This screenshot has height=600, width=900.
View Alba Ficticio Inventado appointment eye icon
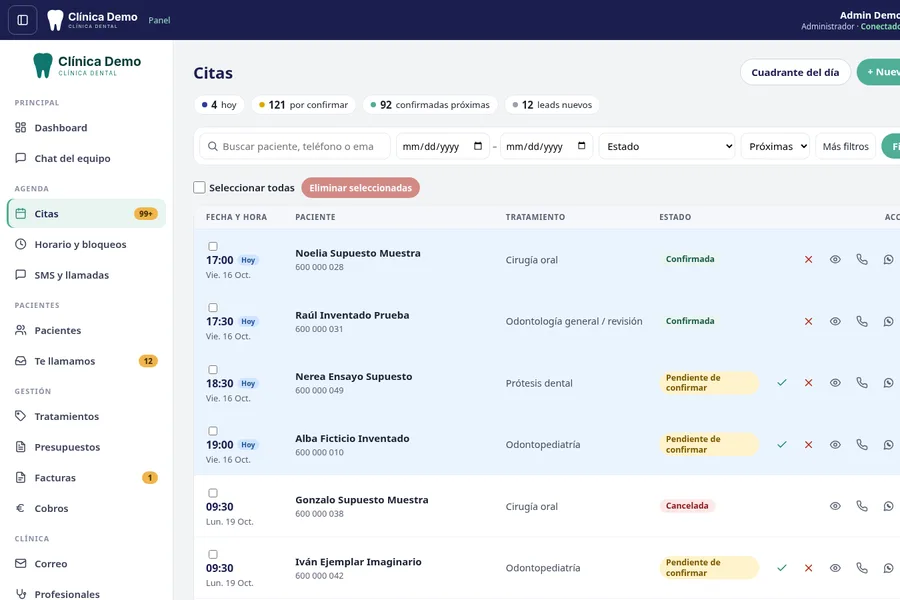(835, 444)
